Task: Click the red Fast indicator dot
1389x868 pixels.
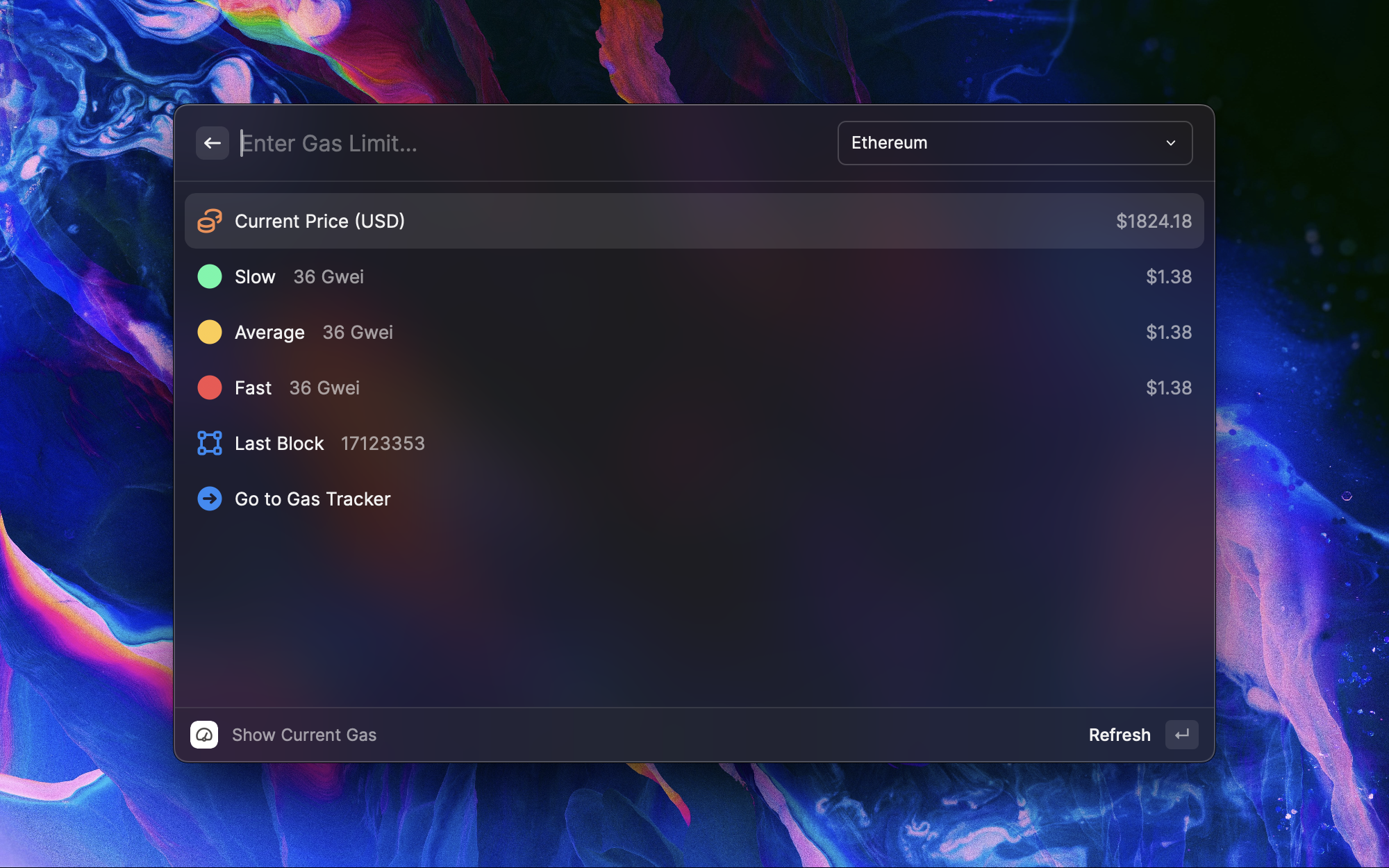Action: pyautogui.click(x=210, y=387)
